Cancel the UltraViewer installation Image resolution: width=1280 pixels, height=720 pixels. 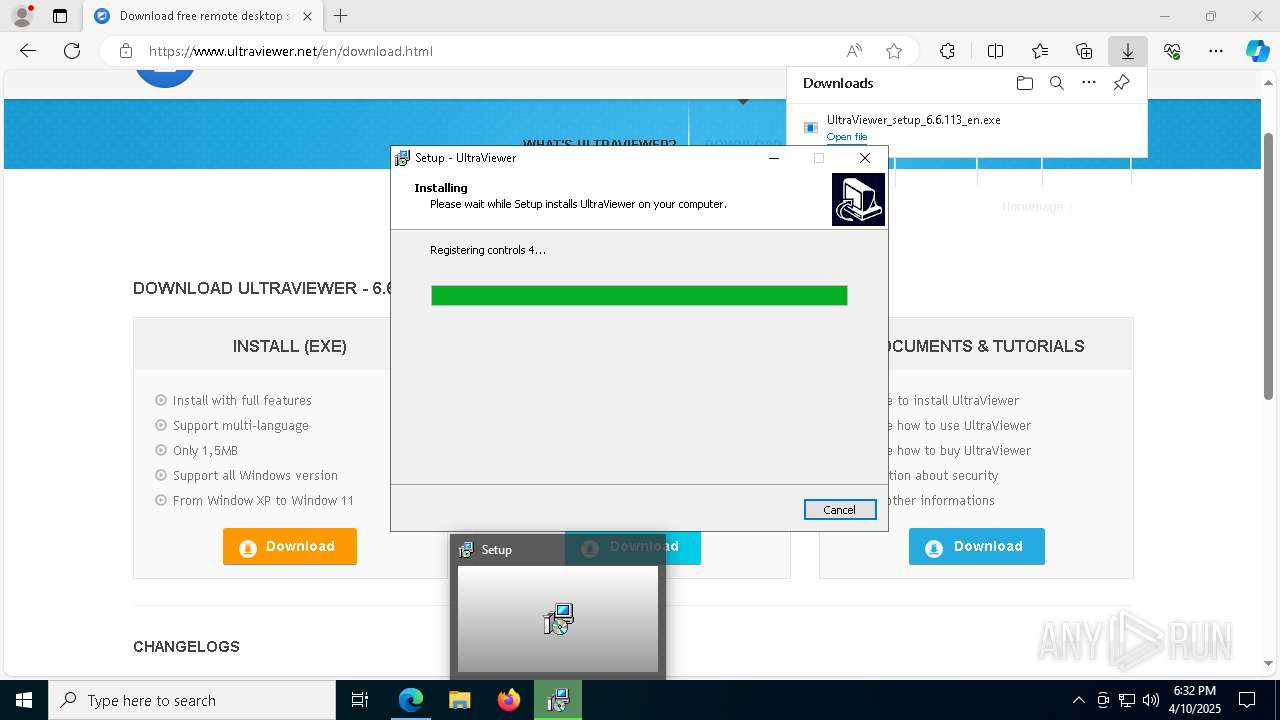[840, 510]
